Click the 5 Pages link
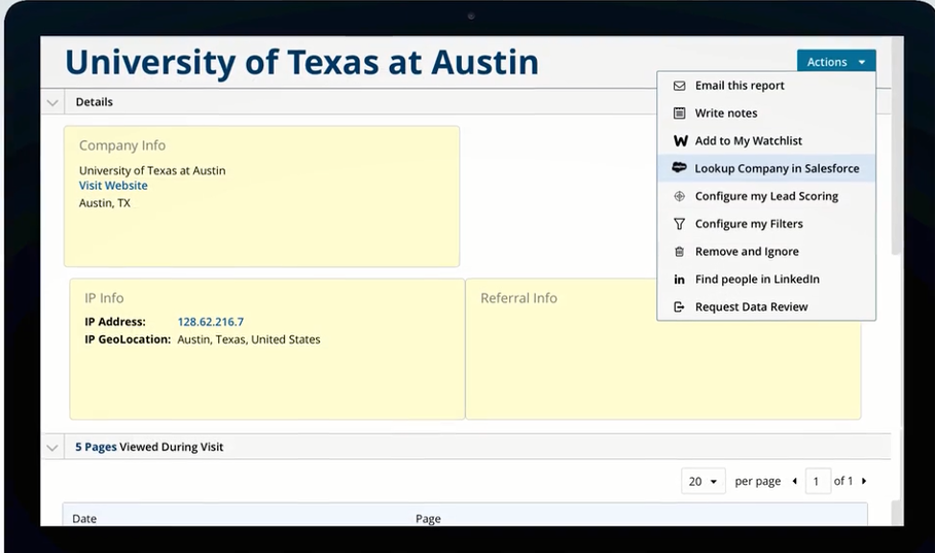This screenshot has height=554, width=936. coord(96,447)
